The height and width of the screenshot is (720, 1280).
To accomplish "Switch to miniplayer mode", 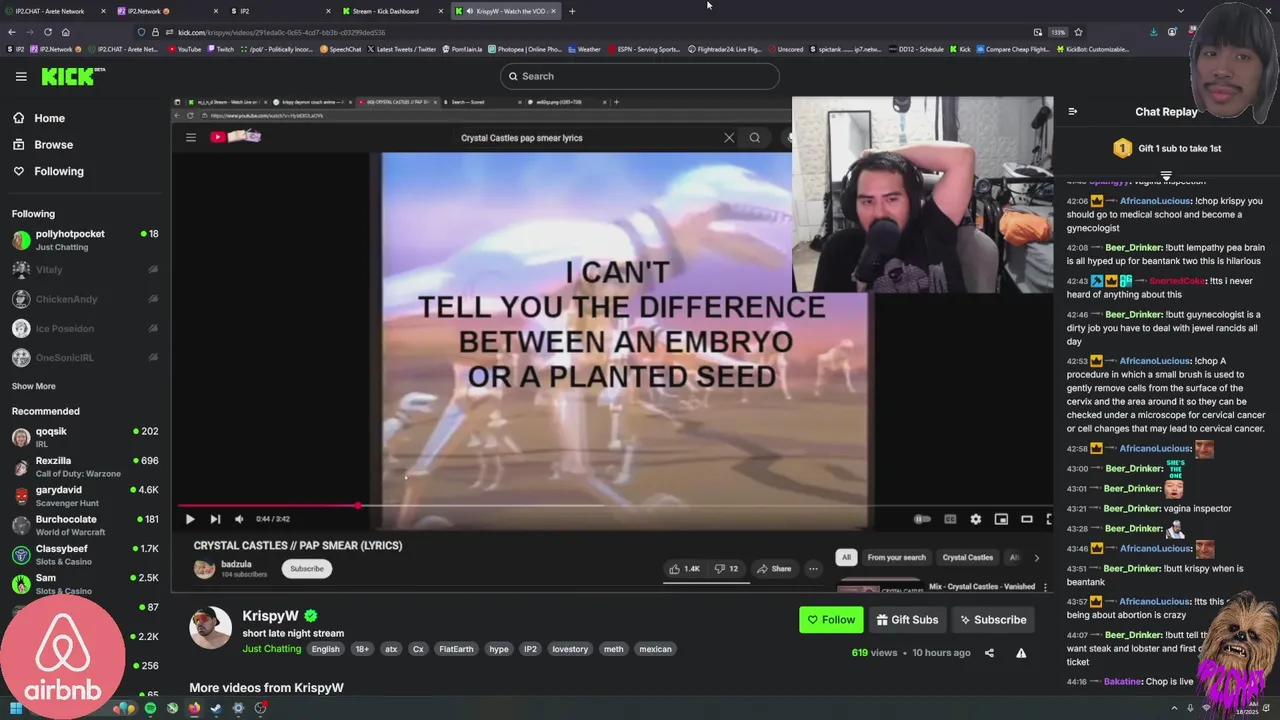I will tap(1001, 519).
